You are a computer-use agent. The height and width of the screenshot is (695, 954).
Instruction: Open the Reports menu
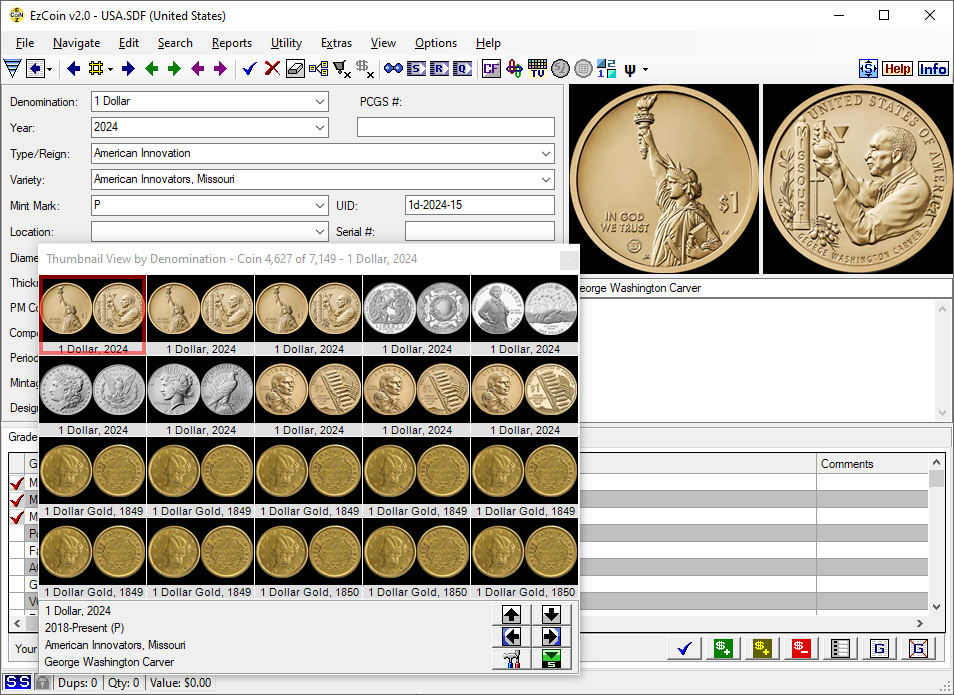pos(231,43)
